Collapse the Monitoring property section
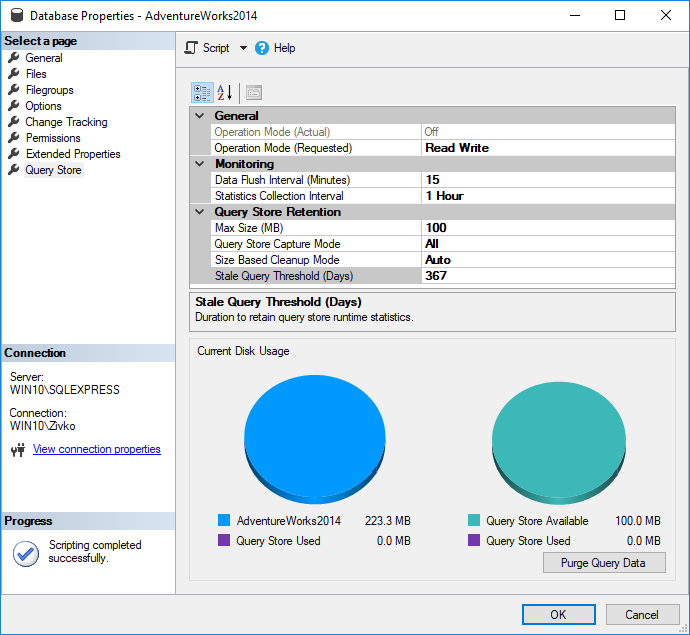Viewport: 690px width, 635px height. pyautogui.click(x=200, y=164)
